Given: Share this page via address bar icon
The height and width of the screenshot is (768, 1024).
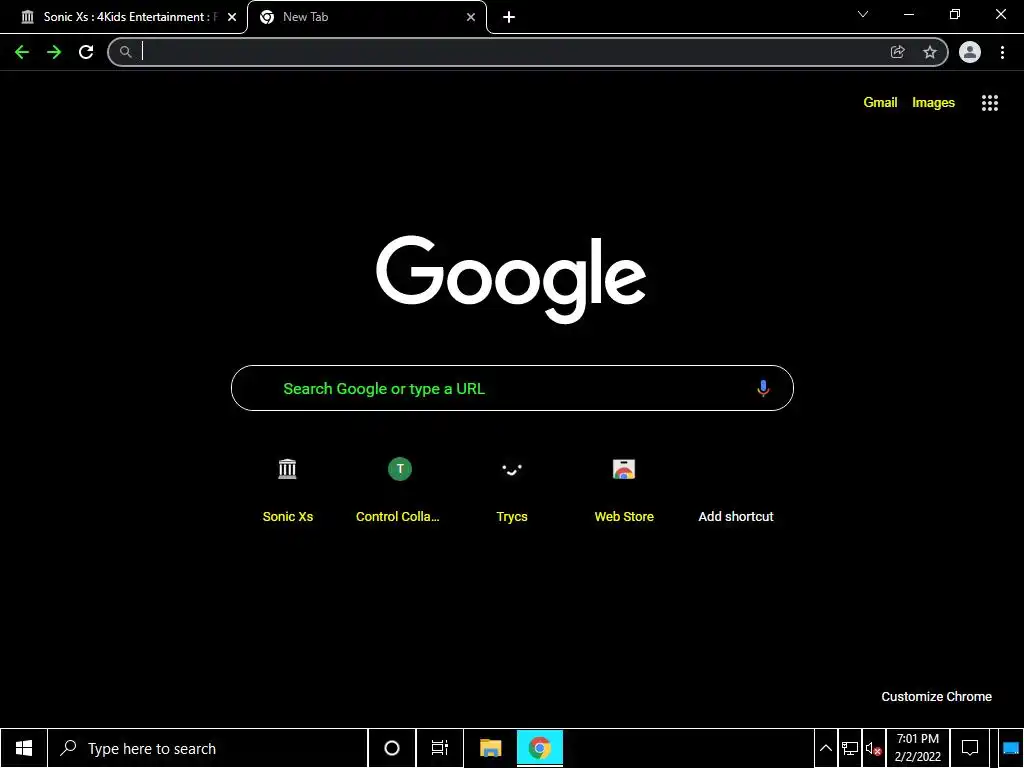Looking at the screenshot, I should point(897,52).
